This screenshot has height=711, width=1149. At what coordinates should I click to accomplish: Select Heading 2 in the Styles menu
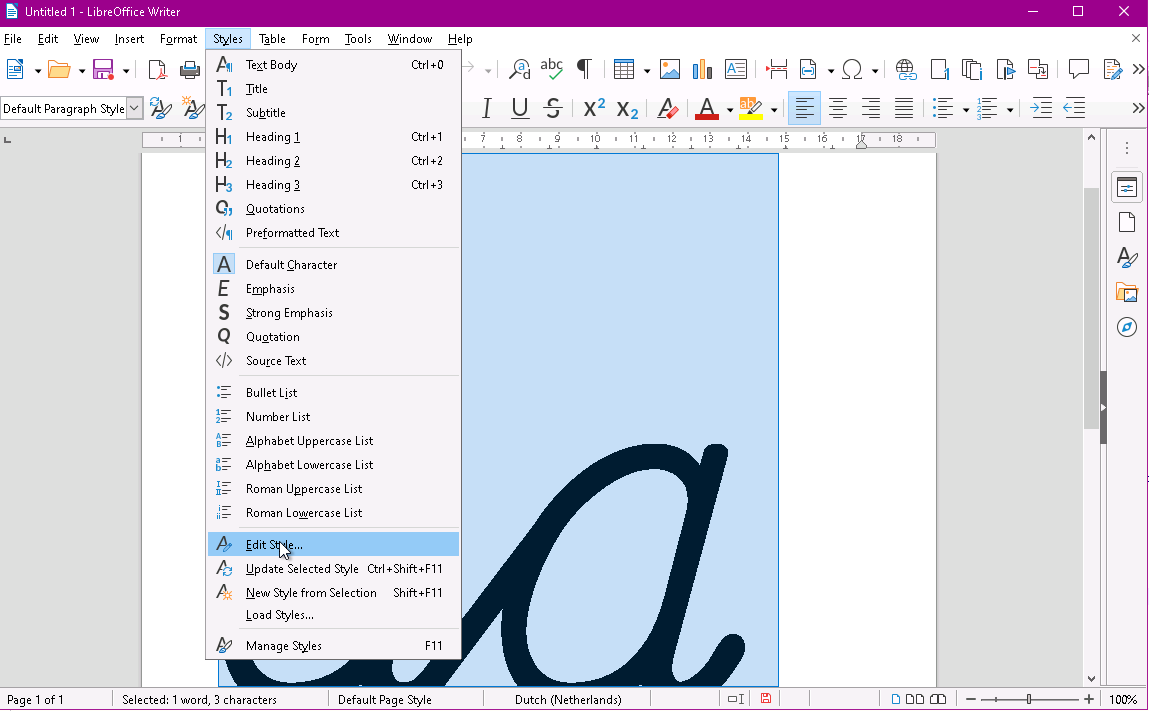pos(273,161)
